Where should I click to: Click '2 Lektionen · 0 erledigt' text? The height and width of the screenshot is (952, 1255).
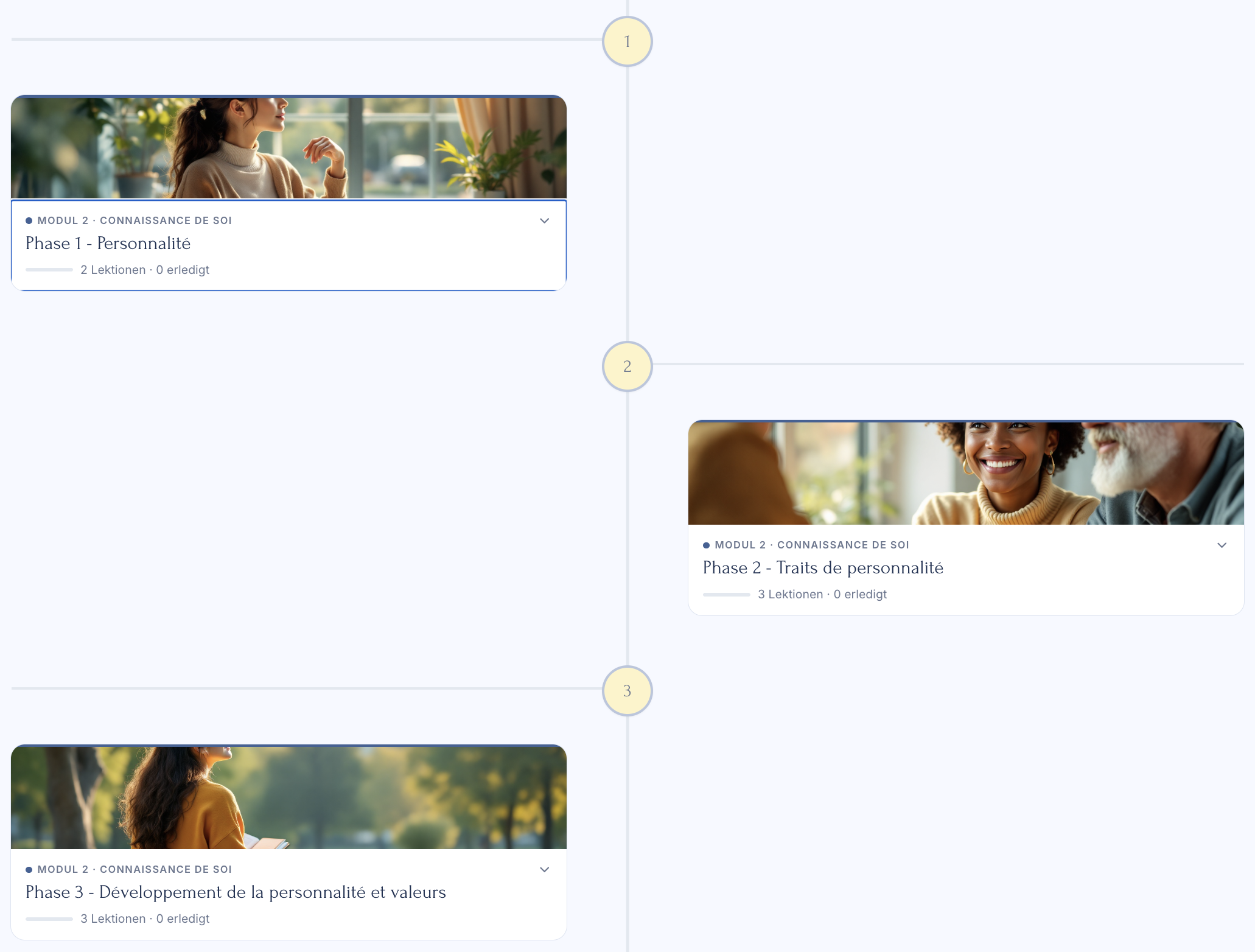[x=145, y=270]
